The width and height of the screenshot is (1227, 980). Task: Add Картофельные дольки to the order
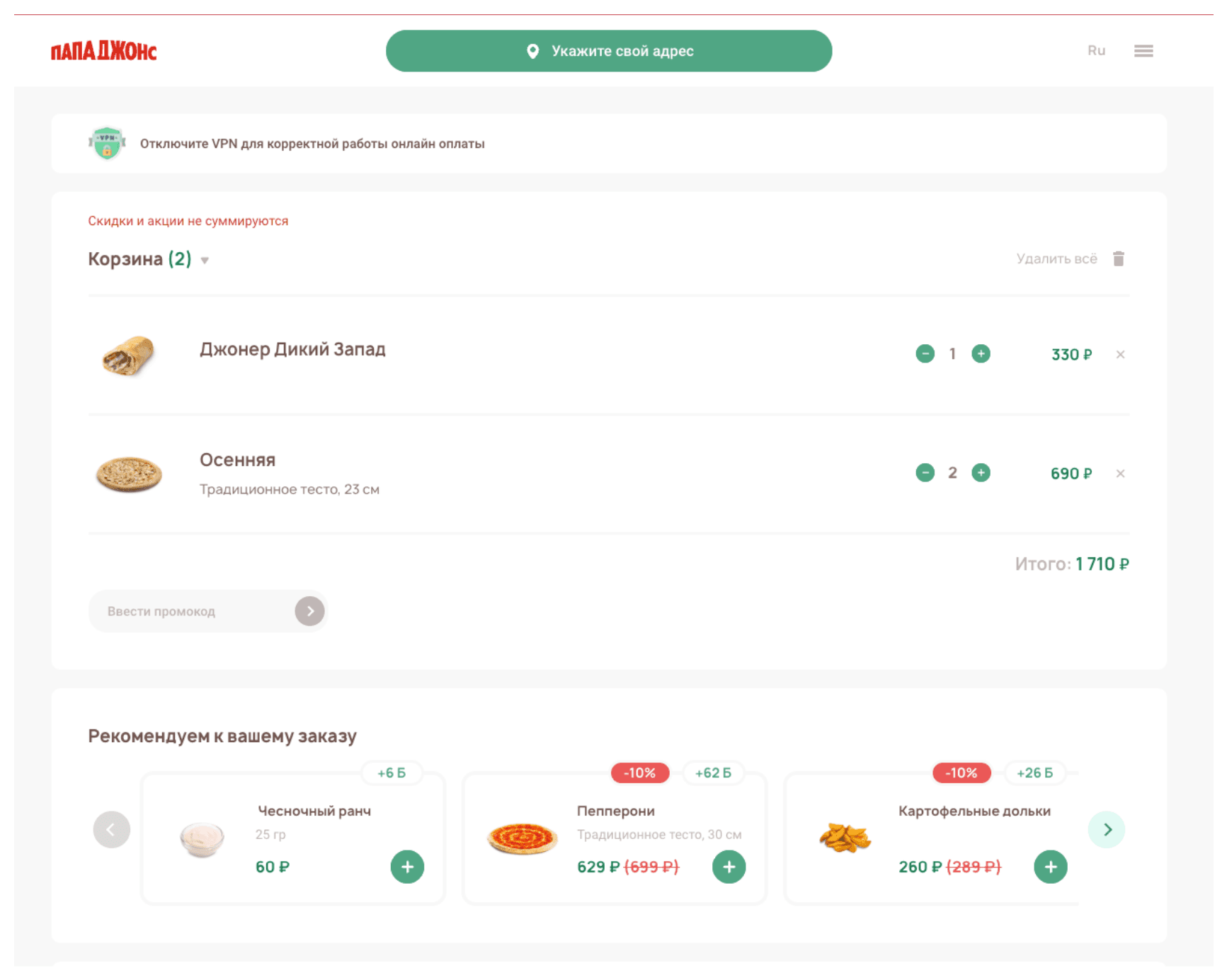[1050, 867]
